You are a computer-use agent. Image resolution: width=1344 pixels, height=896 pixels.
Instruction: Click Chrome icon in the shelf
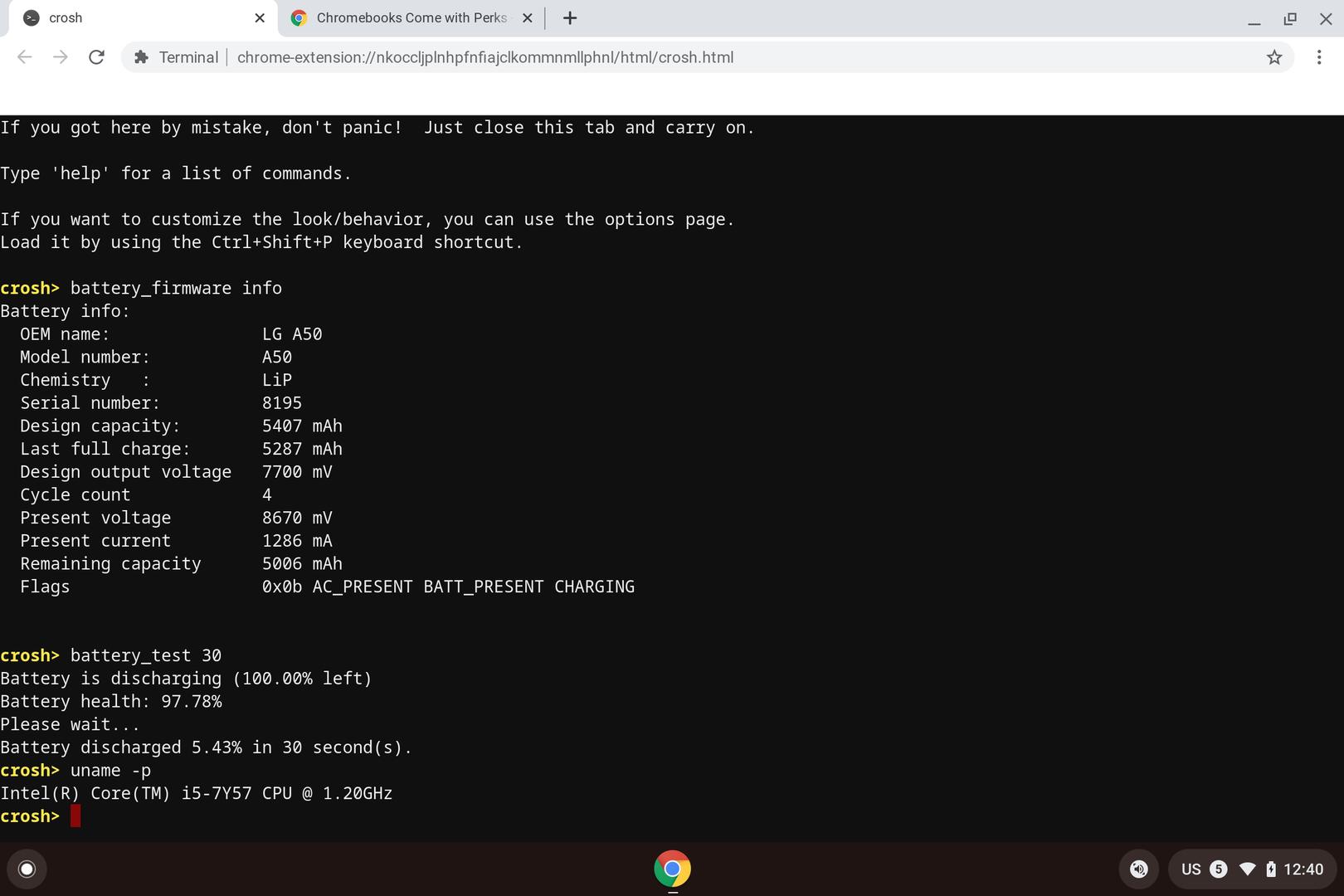672,869
